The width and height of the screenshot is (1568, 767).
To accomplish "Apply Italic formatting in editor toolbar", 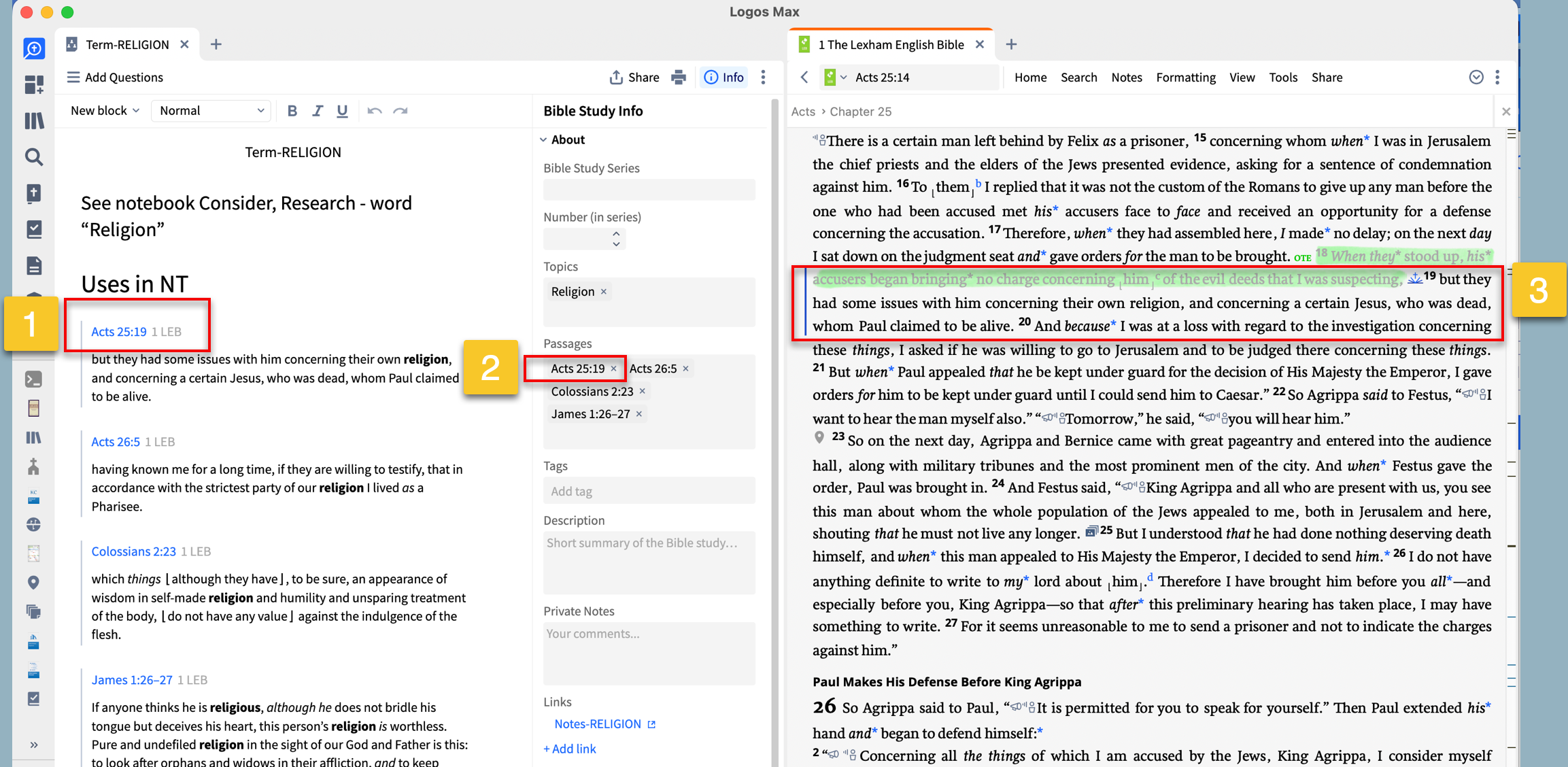I will pos(317,111).
